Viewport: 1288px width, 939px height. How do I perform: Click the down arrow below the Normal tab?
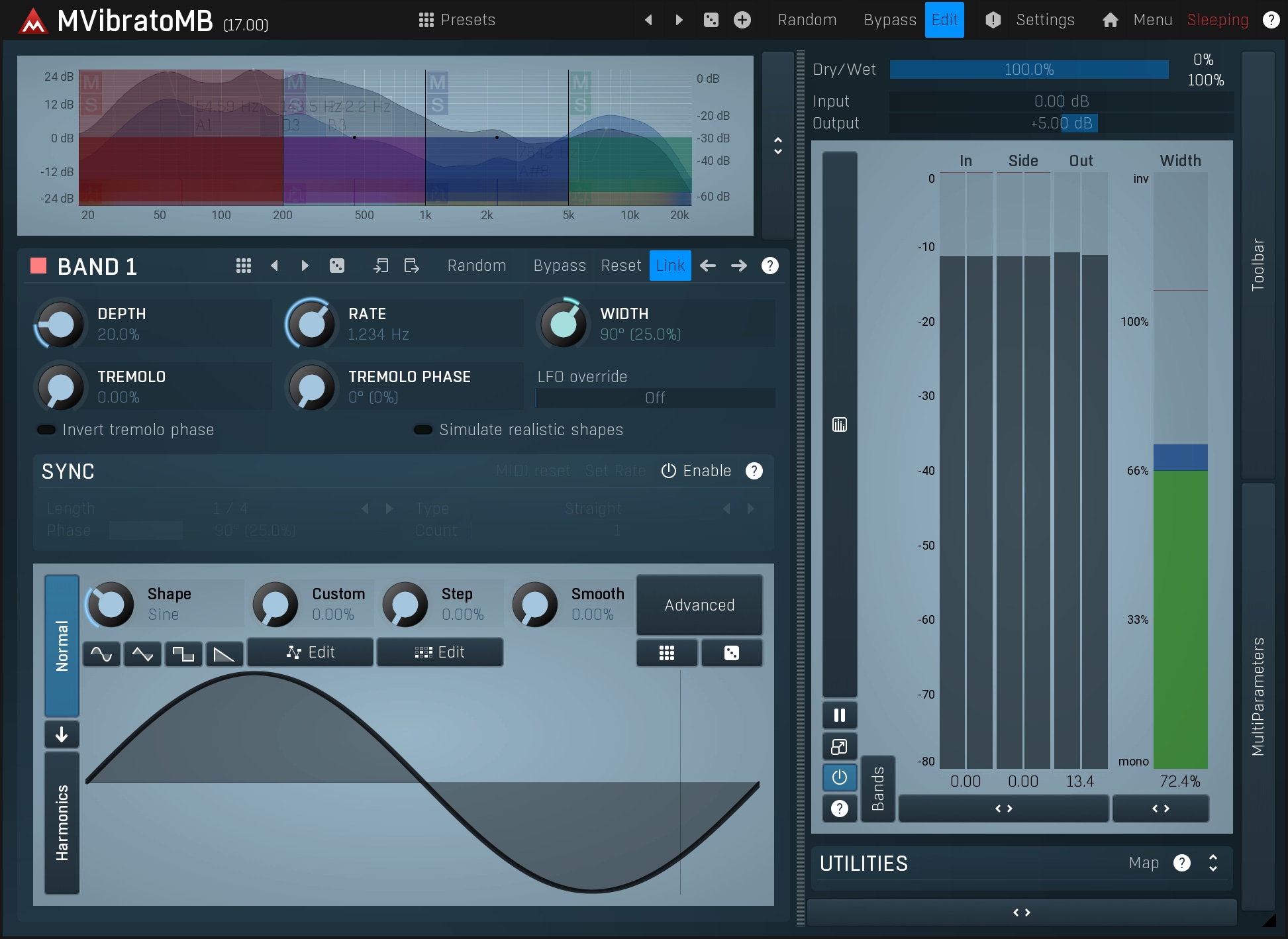click(62, 734)
